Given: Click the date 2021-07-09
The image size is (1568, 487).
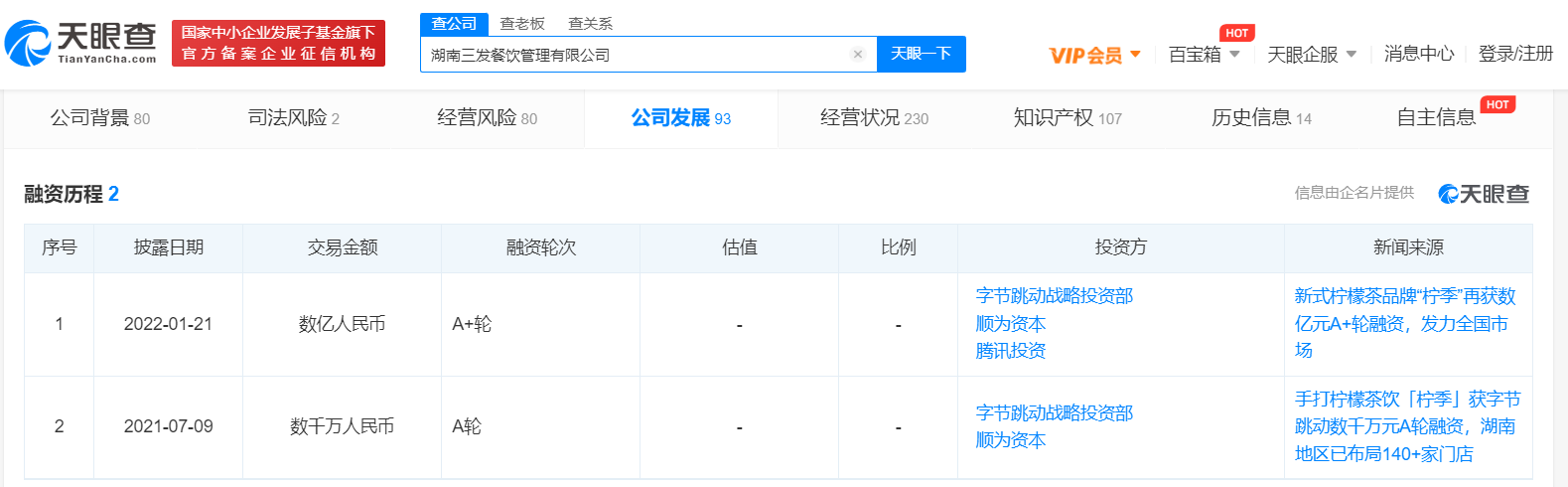Looking at the screenshot, I should pyautogui.click(x=168, y=426).
